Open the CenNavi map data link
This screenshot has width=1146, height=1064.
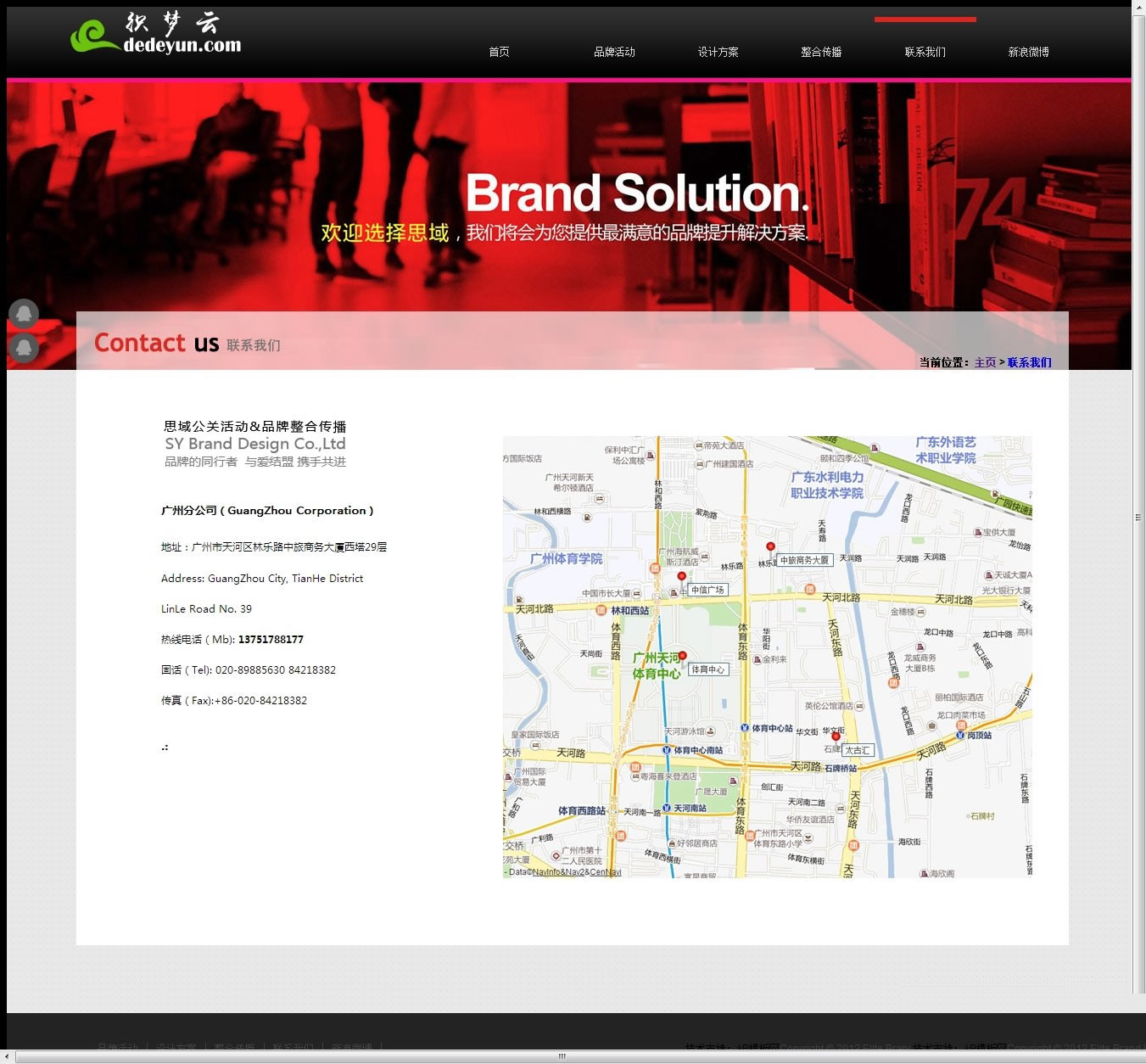[606, 872]
